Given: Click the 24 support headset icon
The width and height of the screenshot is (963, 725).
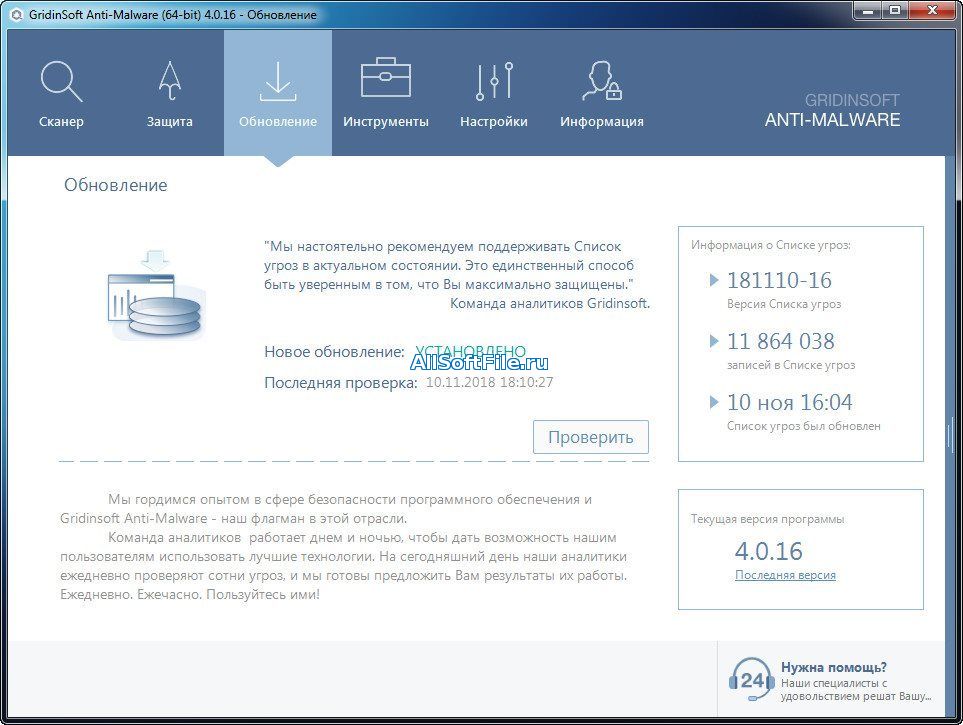Looking at the screenshot, I should [x=751, y=680].
